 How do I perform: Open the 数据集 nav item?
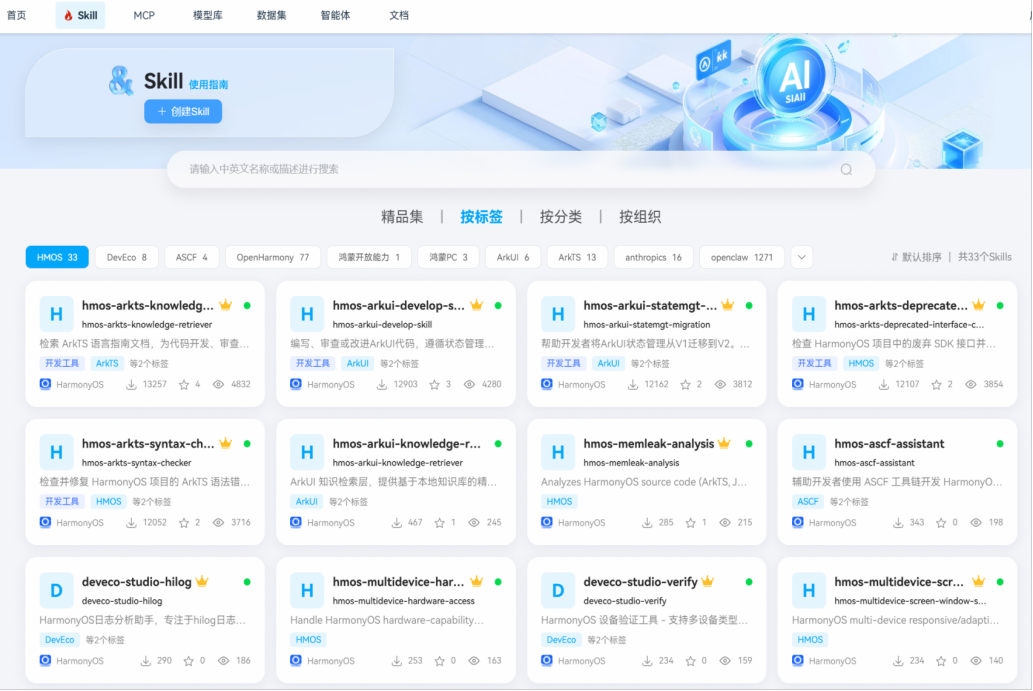click(271, 15)
